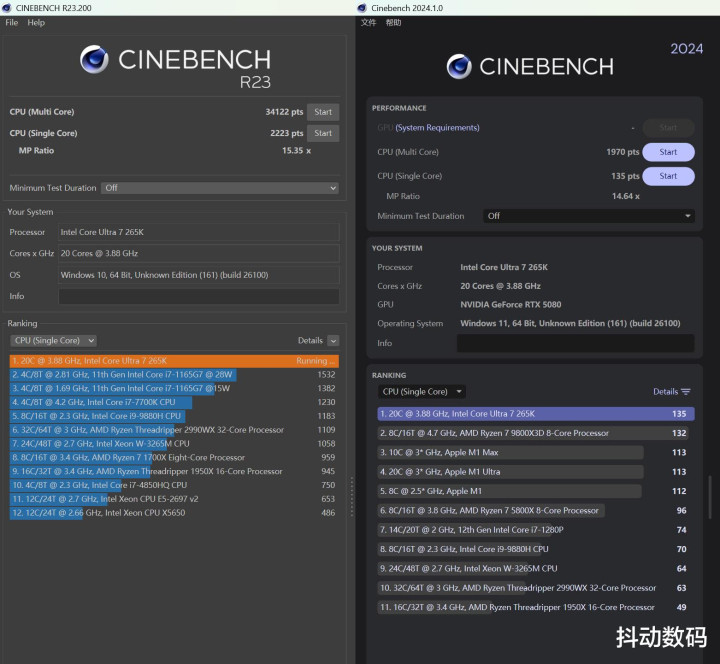Click the 2024 Info input field
720x664 pixels.
[x=575, y=343]
